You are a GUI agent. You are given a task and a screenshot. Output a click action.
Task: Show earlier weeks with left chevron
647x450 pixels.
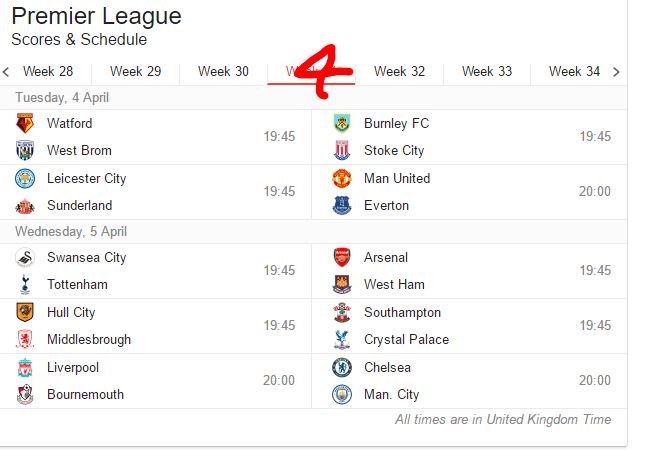point(6,72)
